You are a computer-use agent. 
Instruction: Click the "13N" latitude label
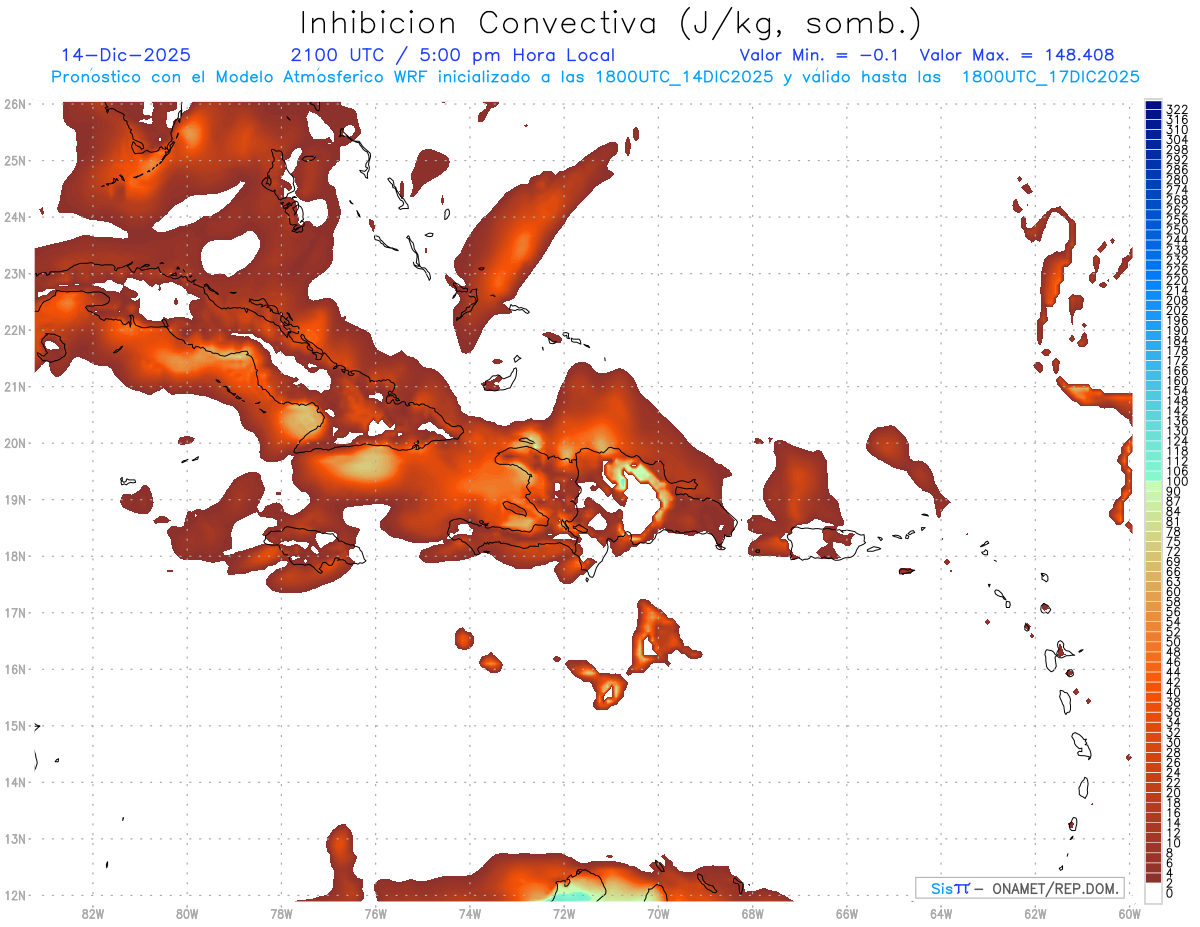[14, 838]
